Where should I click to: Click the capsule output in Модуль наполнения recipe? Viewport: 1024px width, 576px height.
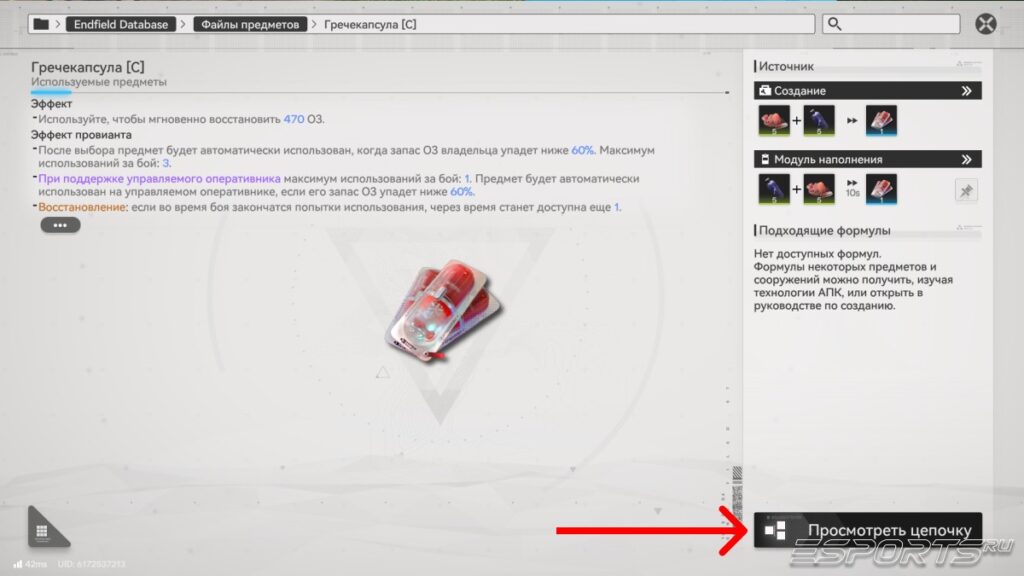(881, 188)
